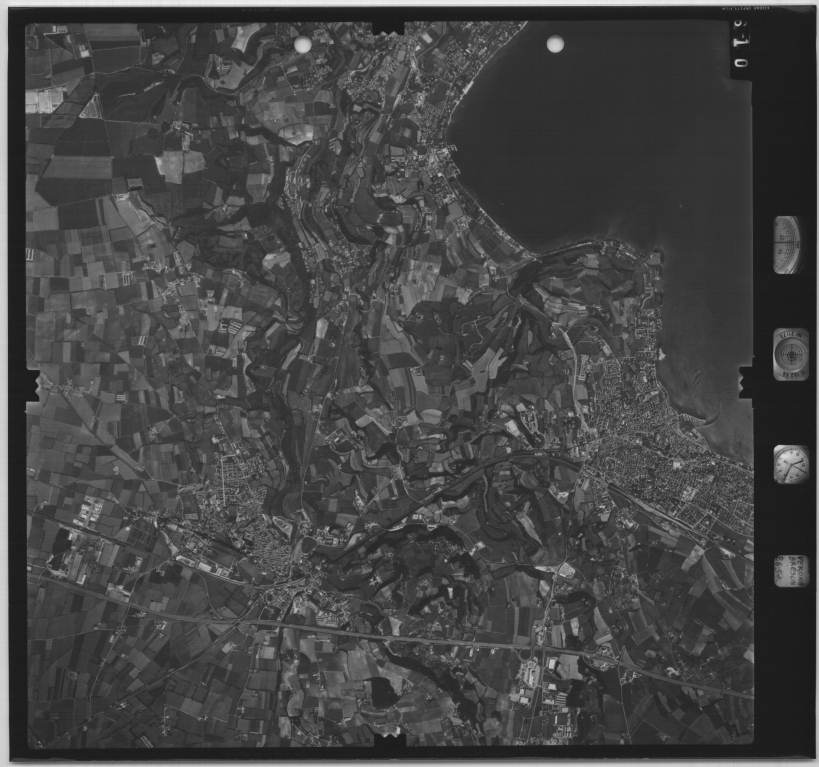Image resolution: width=819 pixels, height=767 pixels.
Task: Click the bottom-center fiducial notch
Action: (x=388, y=745)
